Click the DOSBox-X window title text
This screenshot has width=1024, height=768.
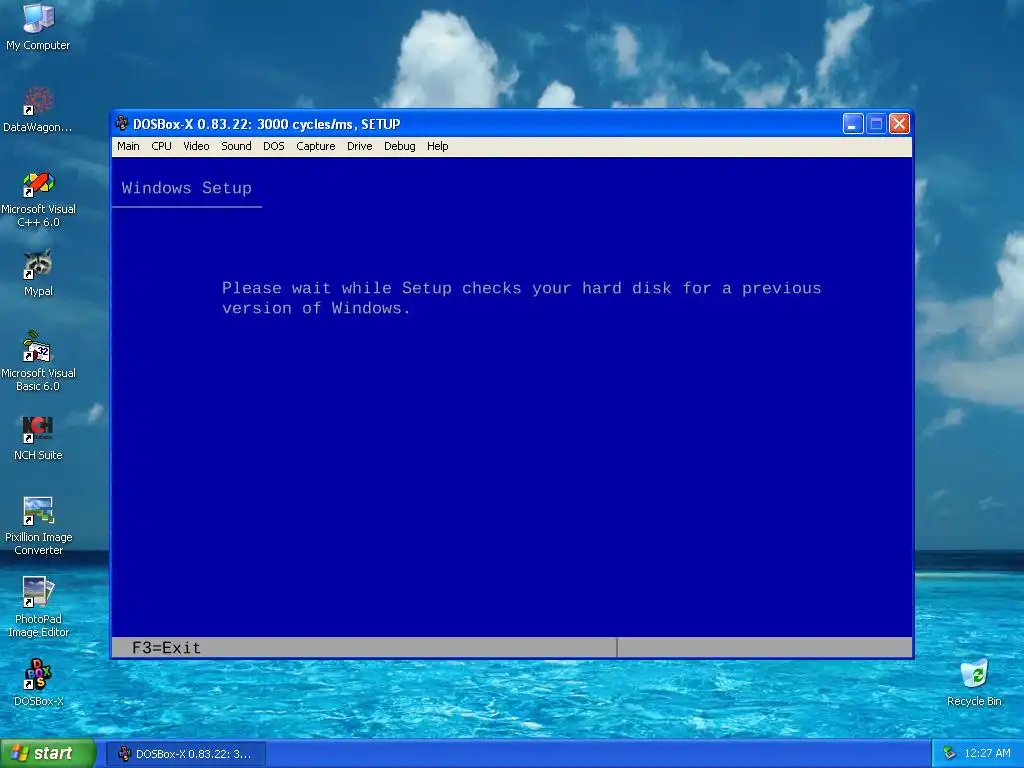click(266, 123)
